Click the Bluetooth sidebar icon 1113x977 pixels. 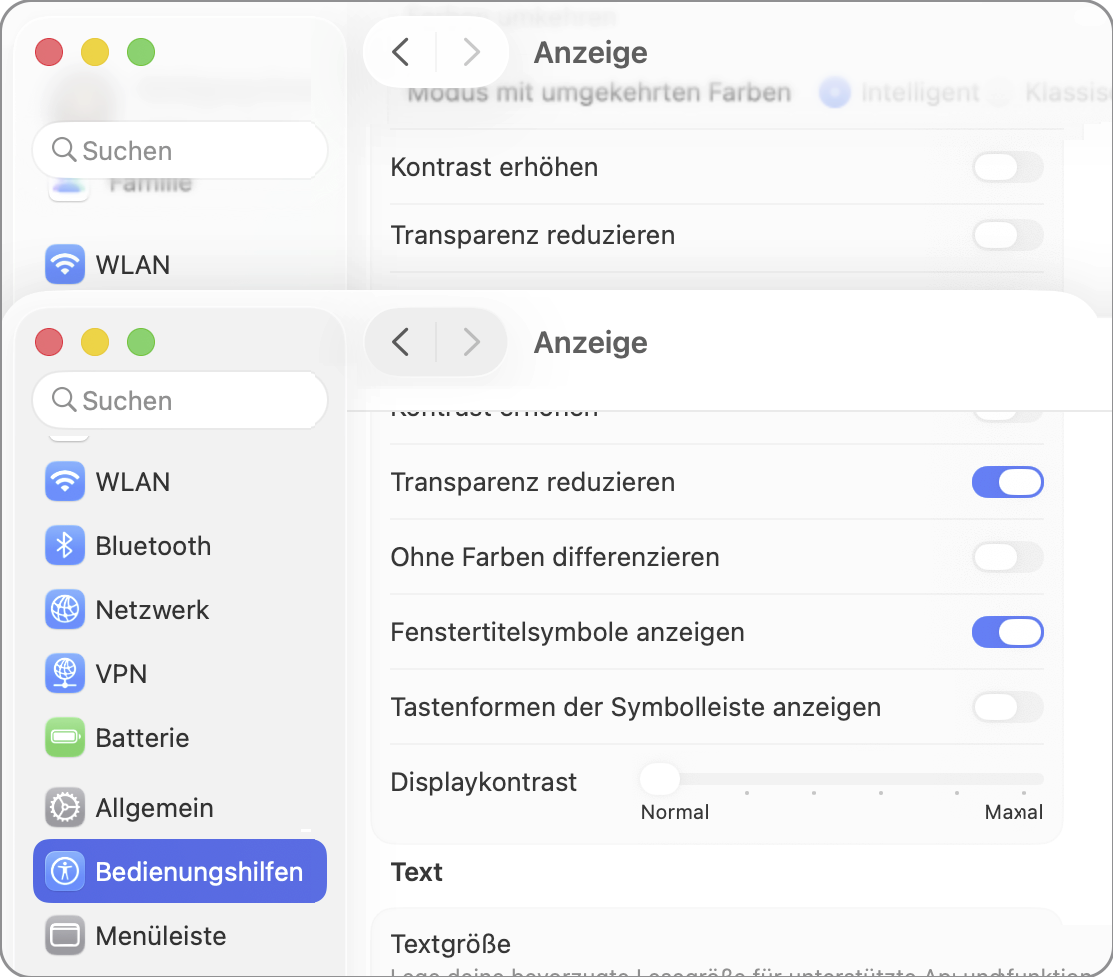pos(65,546)
